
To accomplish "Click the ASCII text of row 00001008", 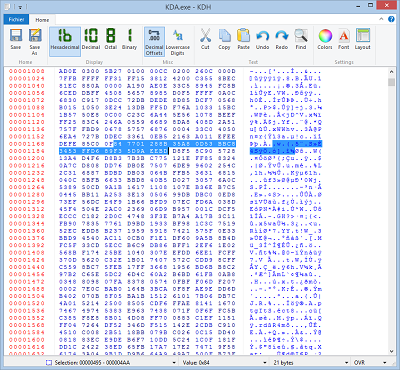I will point(286,71).
